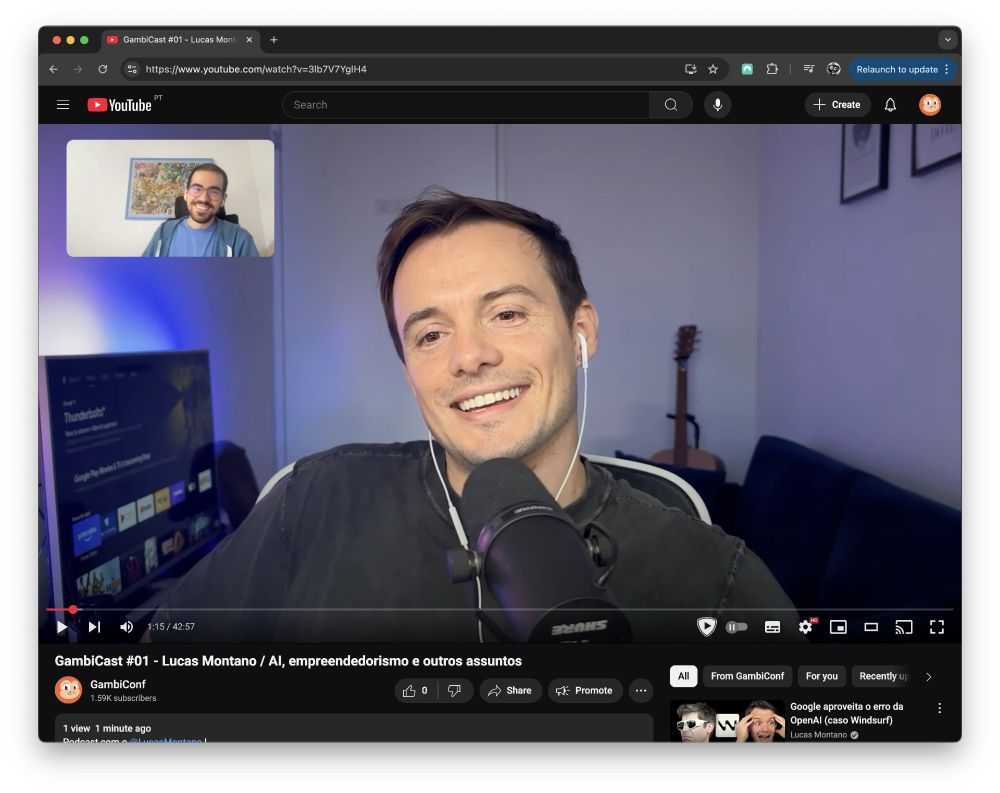Screen dimensions: 1000x793
Task: Open the notifications bell
Action: (890, 105)
